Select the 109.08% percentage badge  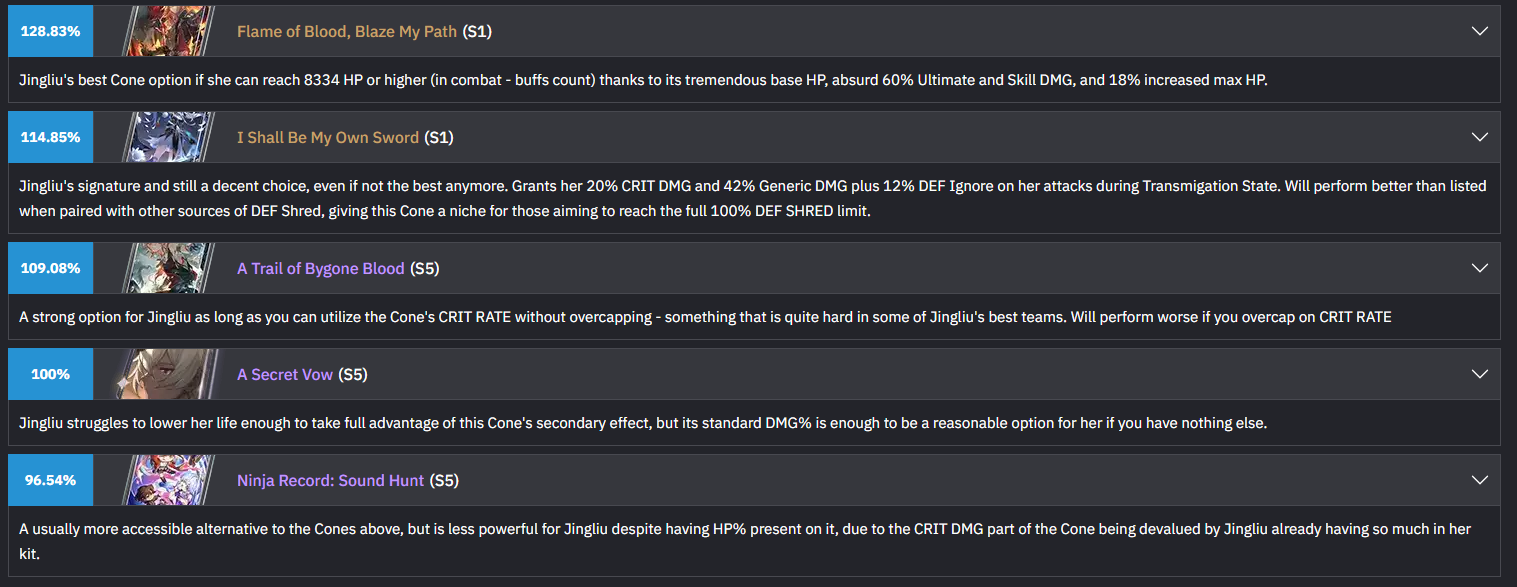pyautogui.click(x=50, y=268)
